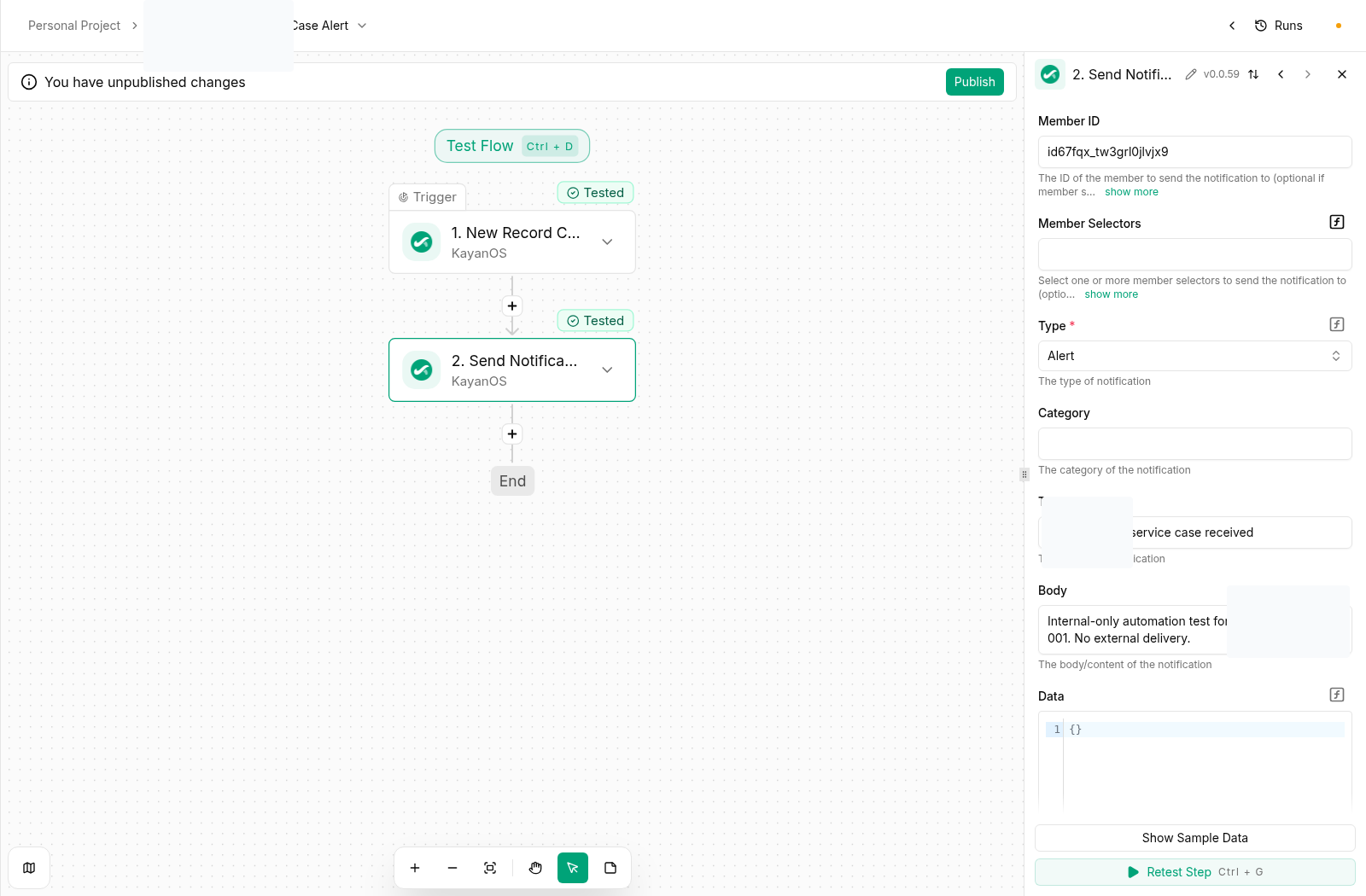Click the 2. Send Notifi... step icon in panel header

point(1050,74)
